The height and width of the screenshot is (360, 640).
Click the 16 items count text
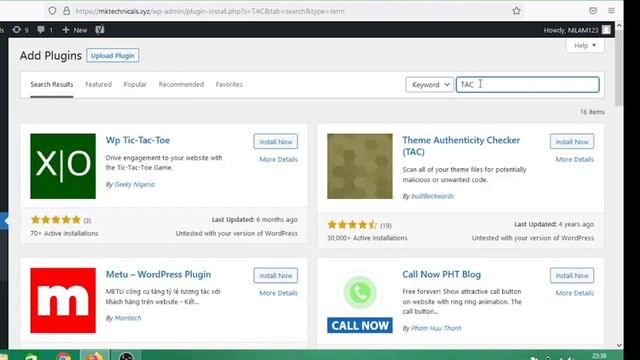592,111
